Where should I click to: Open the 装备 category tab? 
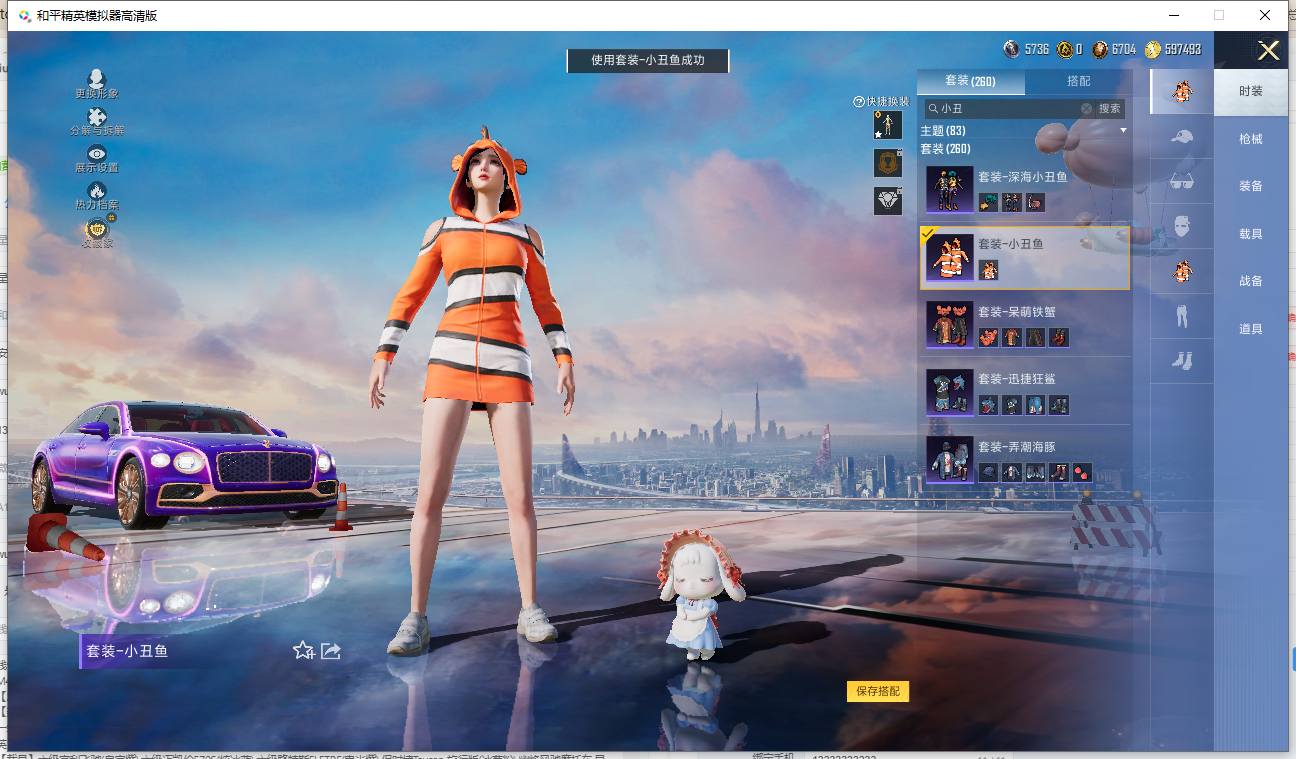click(x=1251, y=186)
